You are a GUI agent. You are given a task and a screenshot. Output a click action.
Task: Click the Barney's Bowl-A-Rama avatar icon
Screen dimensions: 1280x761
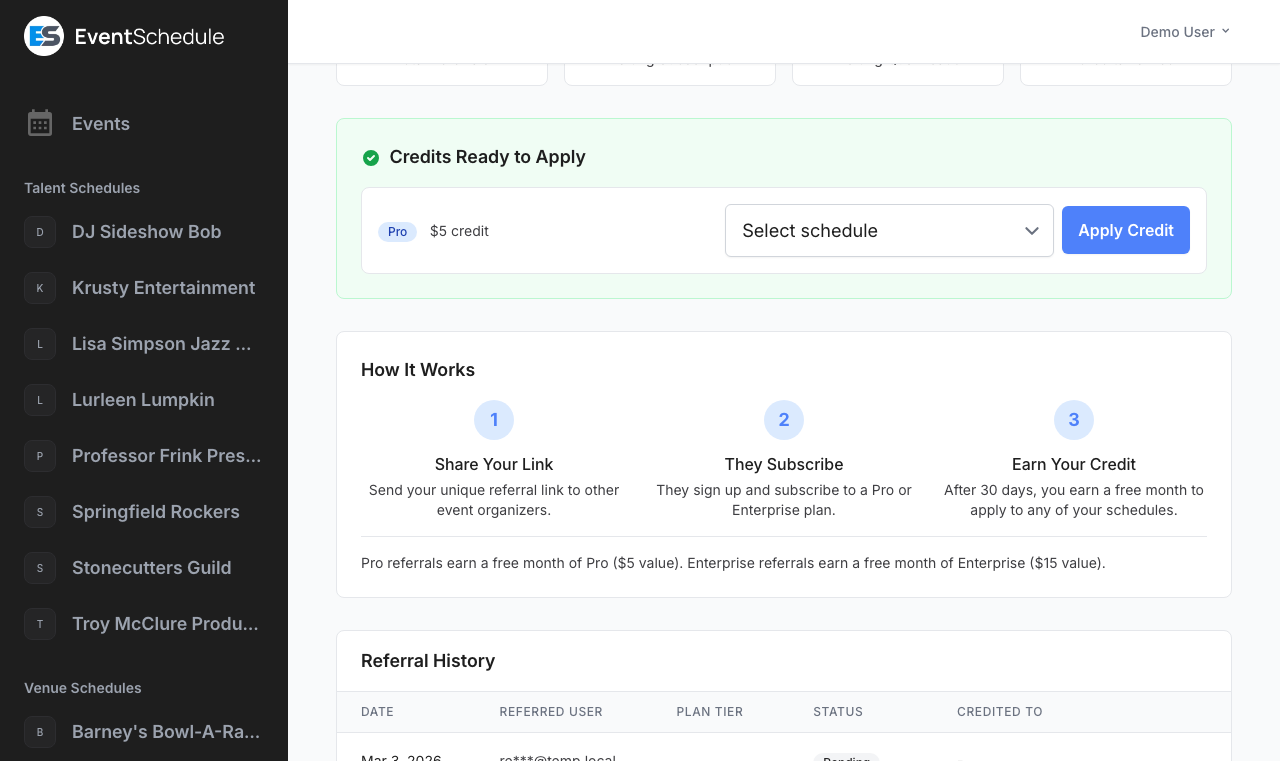pos(40,732)
